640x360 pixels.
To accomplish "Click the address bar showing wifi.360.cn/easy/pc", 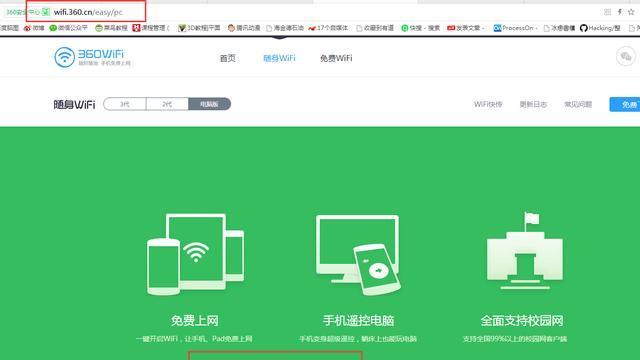I will point(88,12).
